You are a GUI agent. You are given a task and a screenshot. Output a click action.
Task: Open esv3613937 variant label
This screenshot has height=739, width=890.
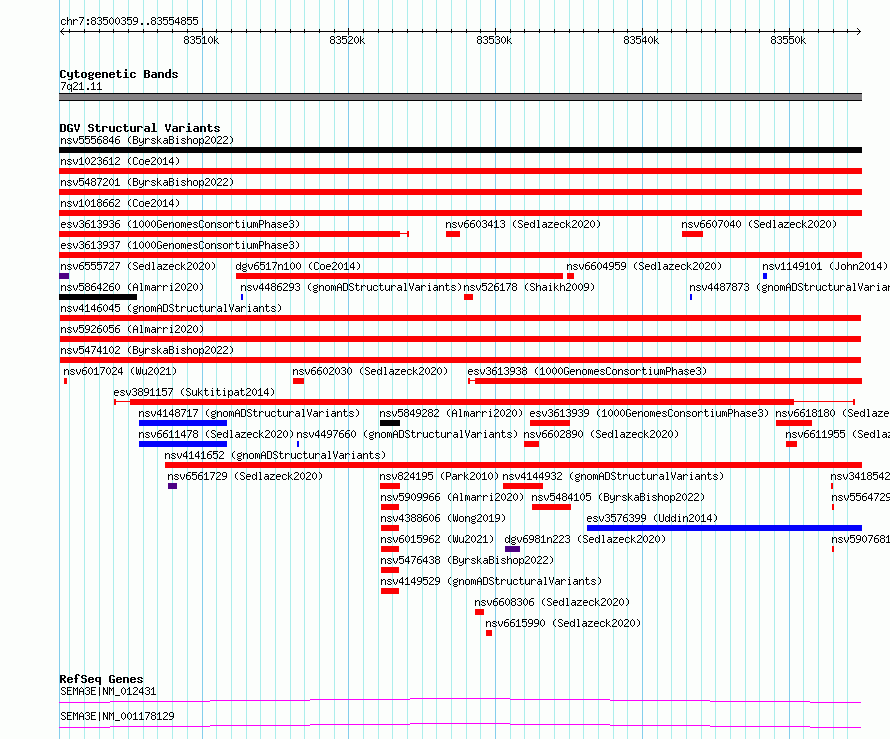pyautogui.click(x=180, y=245)
